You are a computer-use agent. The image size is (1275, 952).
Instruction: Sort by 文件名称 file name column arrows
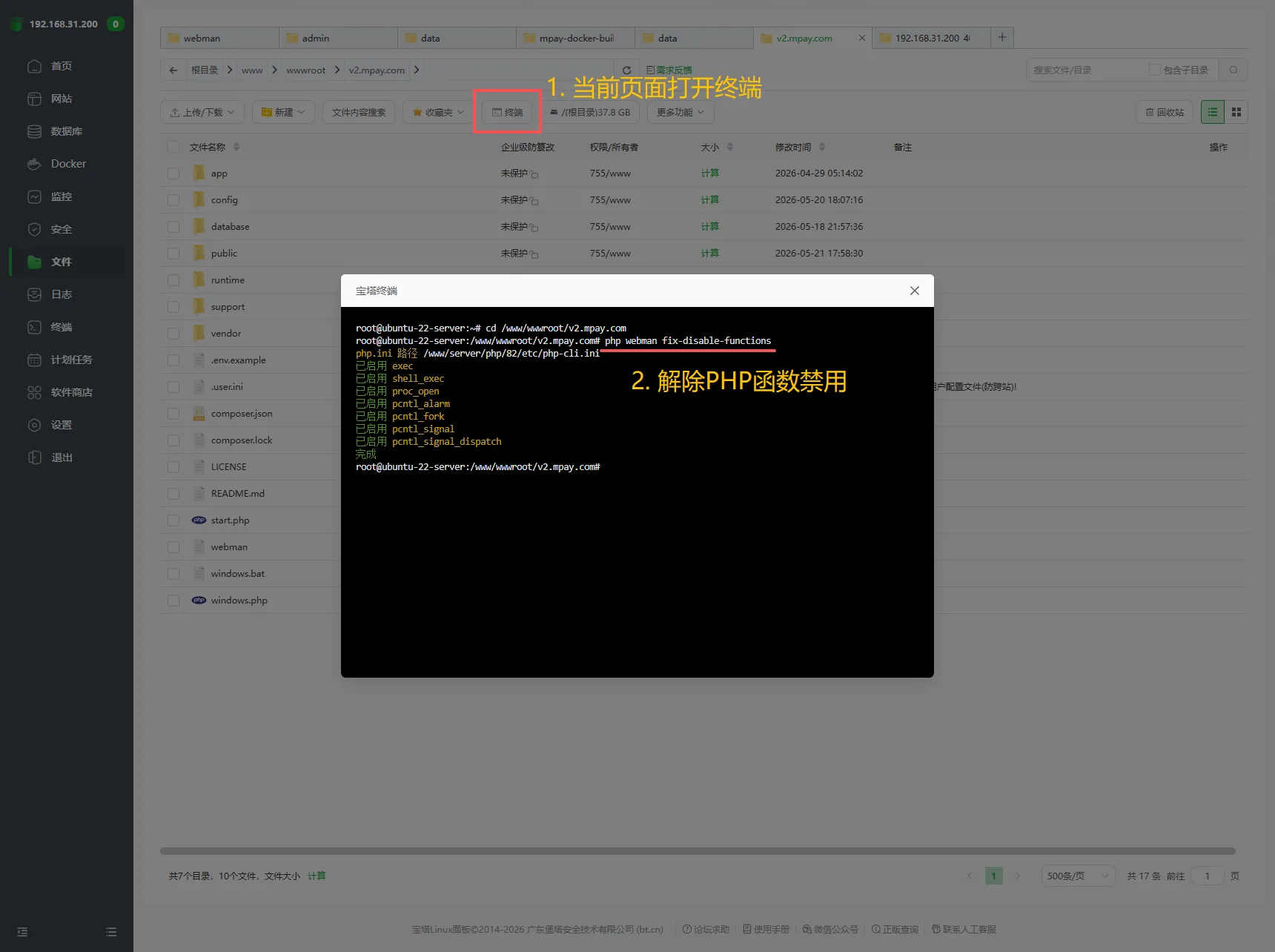(236, 147)
